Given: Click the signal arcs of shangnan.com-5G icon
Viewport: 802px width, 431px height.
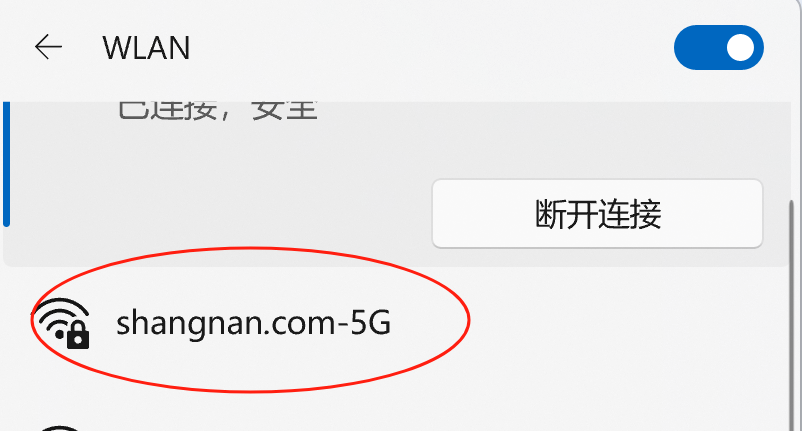Looking at the screenshot, I should pos(58,313).
